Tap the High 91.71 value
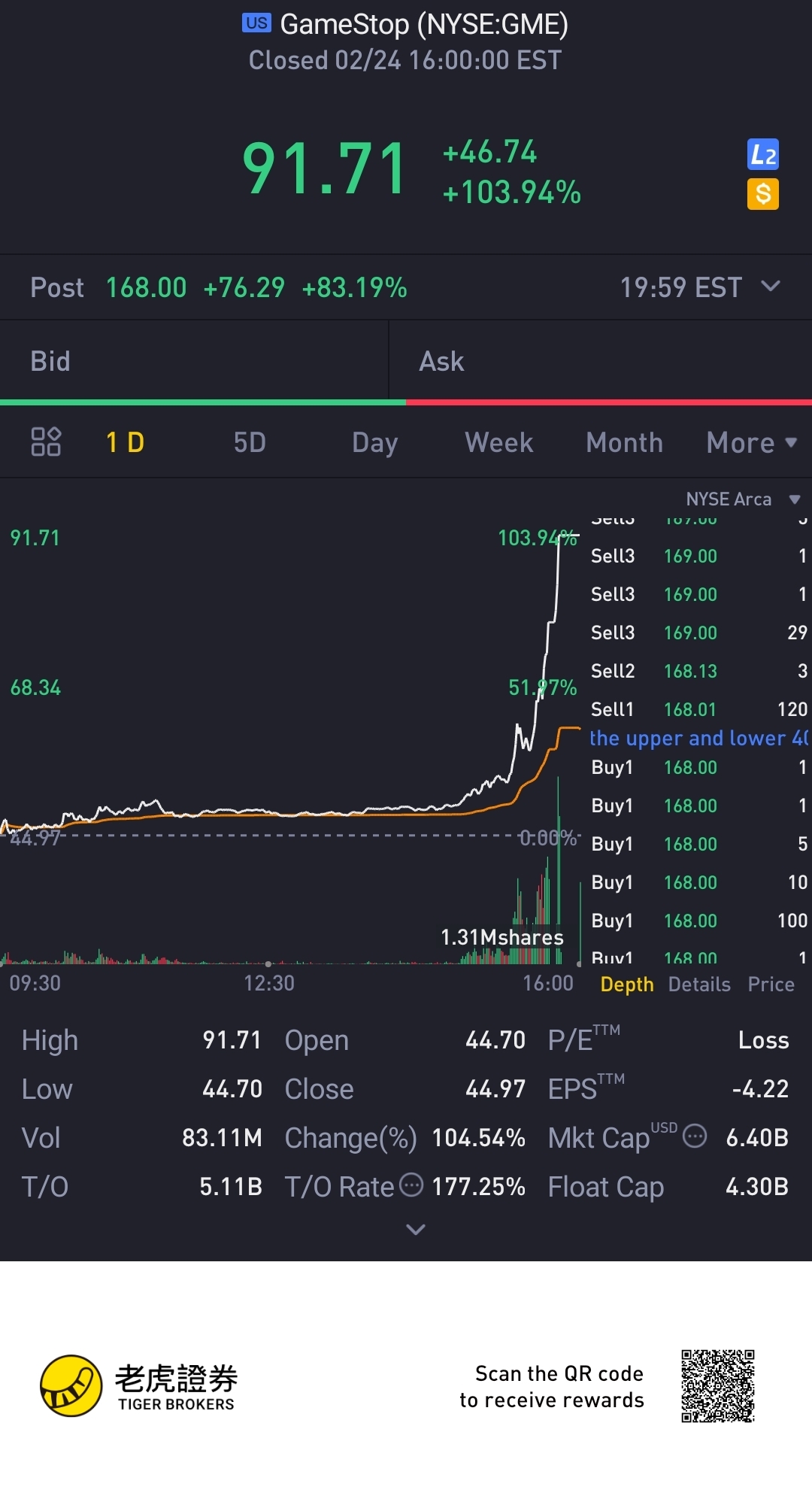 point(232,1040)
